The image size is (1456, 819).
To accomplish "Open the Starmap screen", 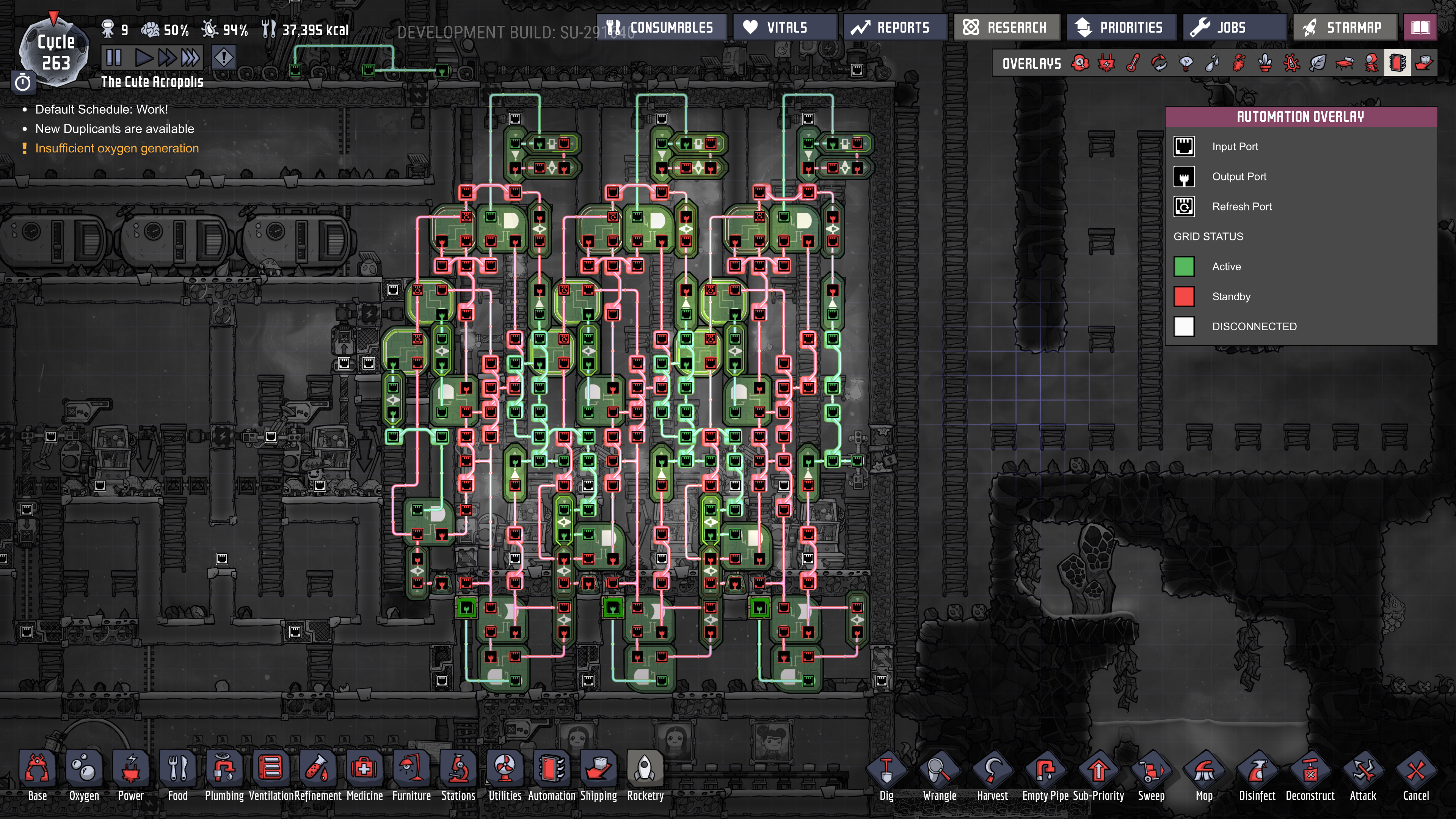I will coord(1345,27).
